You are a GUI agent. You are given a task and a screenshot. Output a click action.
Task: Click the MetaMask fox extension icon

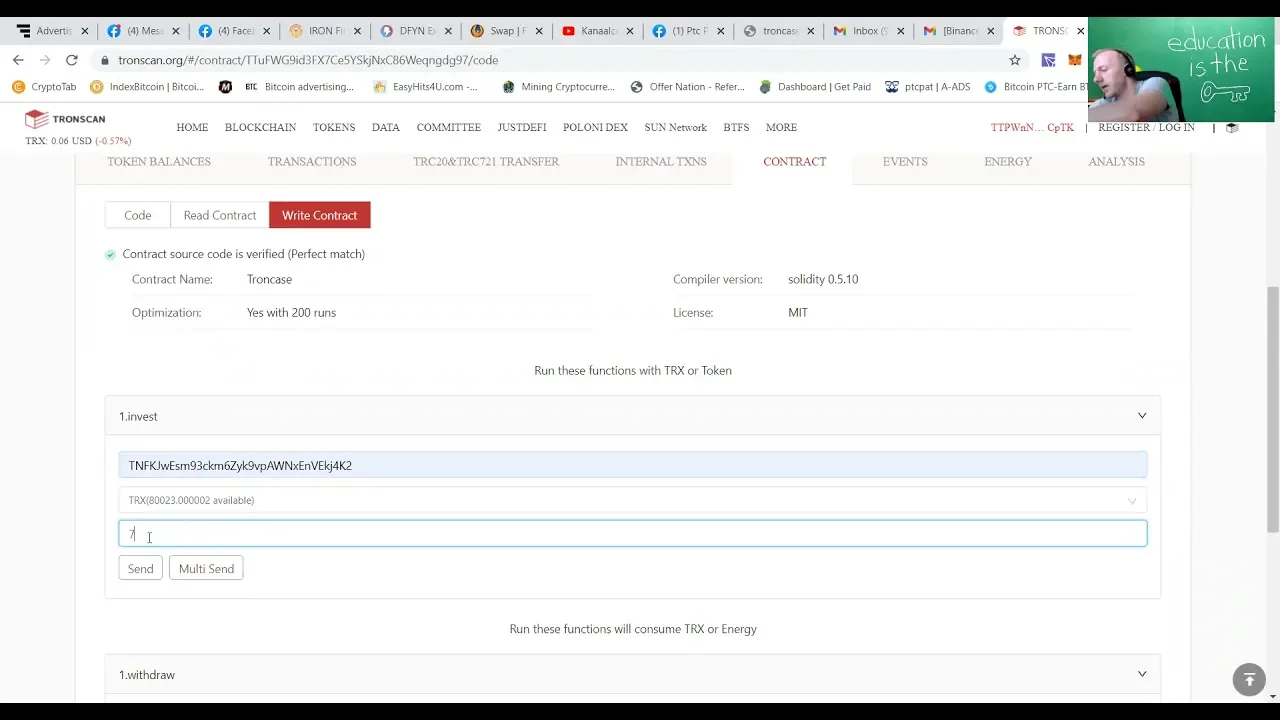point(1074,60)
